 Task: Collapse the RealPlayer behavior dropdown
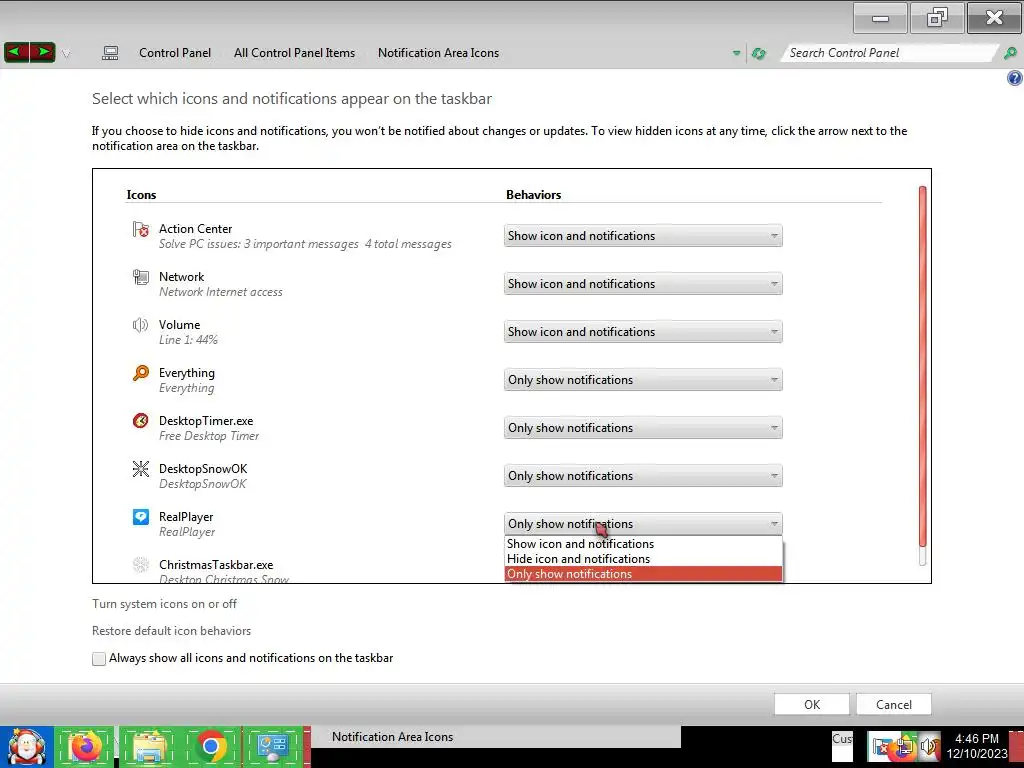[x=643, y=524]
